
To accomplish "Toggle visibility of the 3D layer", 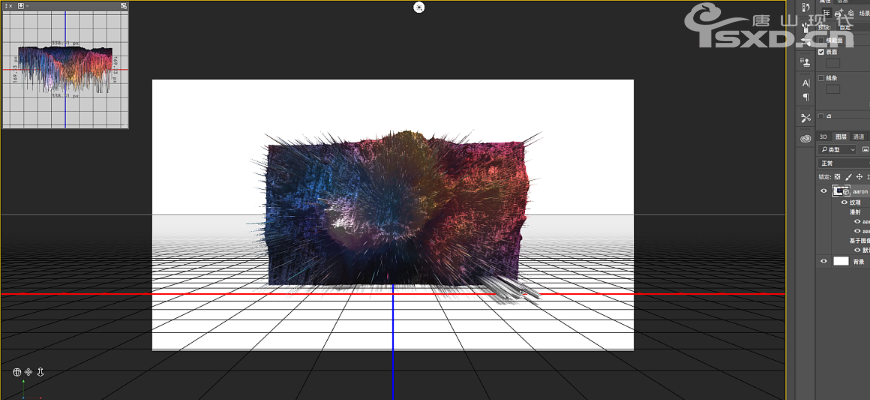I will (824, 190).
